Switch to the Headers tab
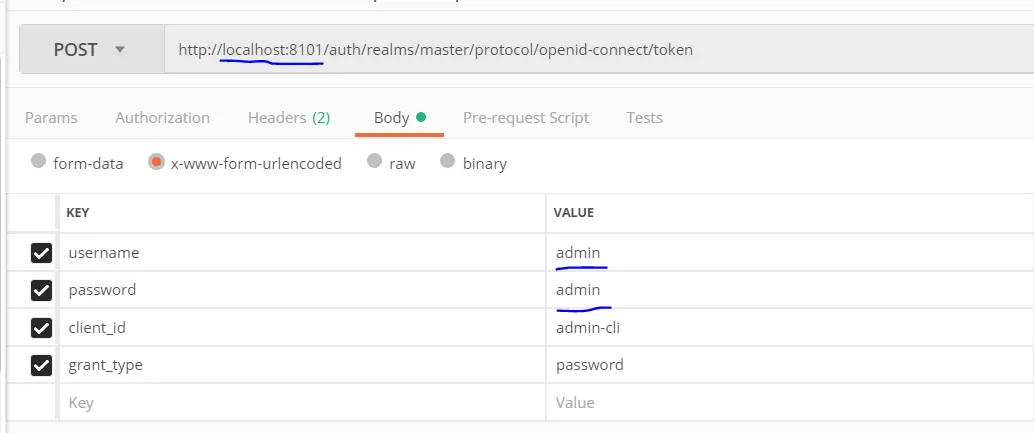 (x=288, y=118)
